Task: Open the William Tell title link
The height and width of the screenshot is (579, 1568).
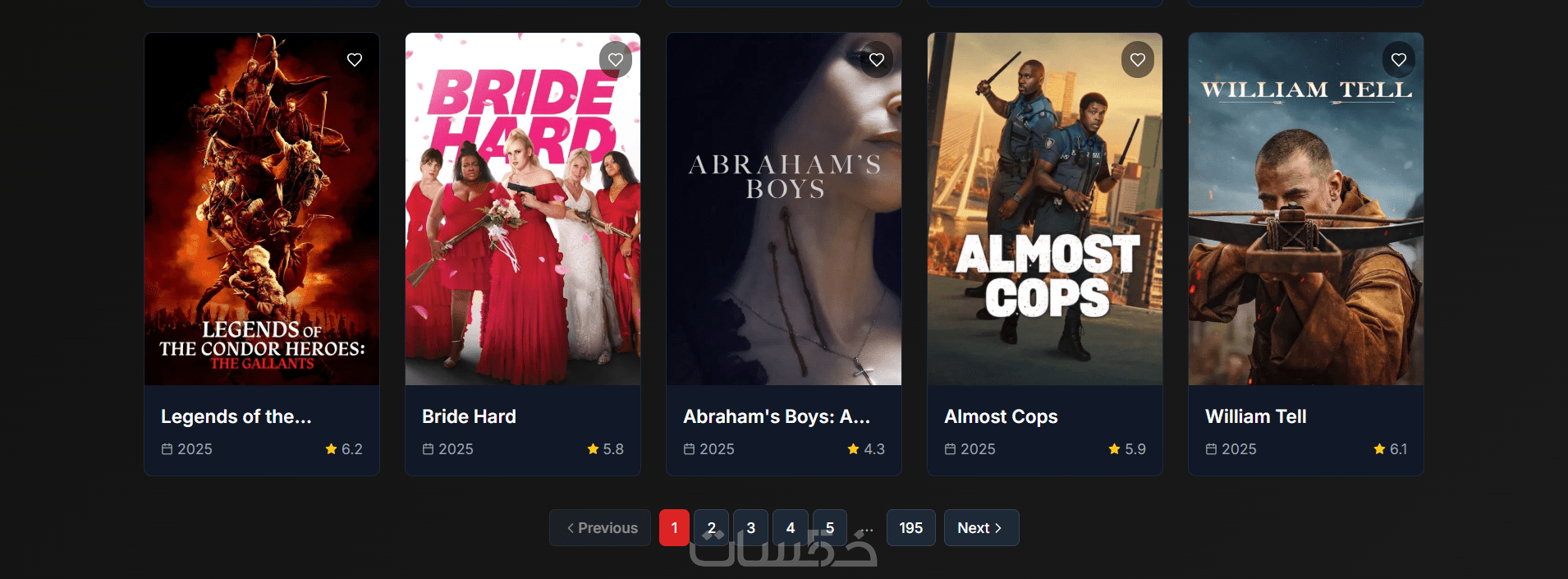Action: point(1255,416)
